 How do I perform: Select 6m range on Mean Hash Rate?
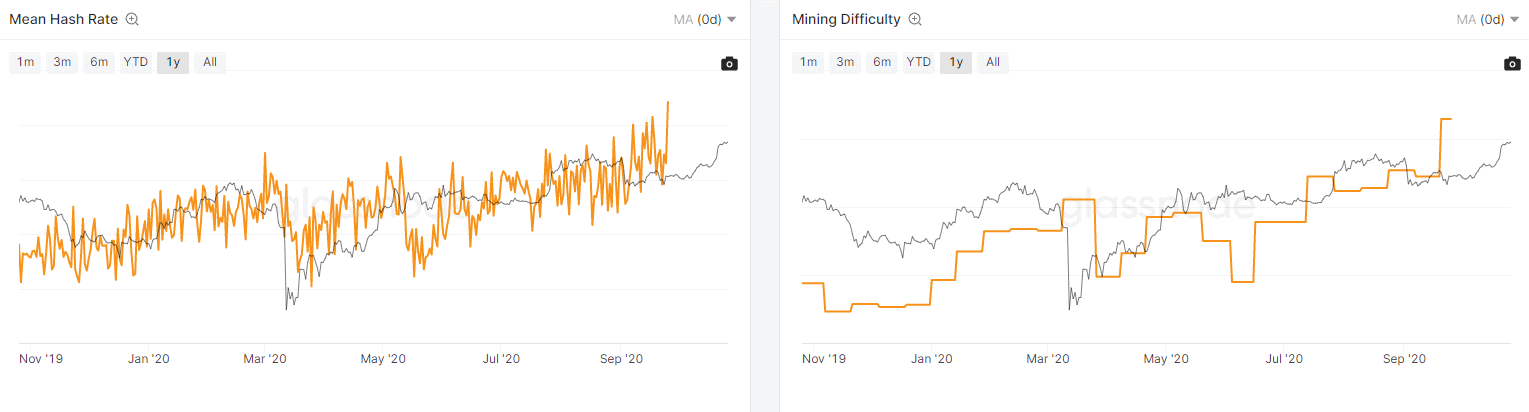pos(99,62)
